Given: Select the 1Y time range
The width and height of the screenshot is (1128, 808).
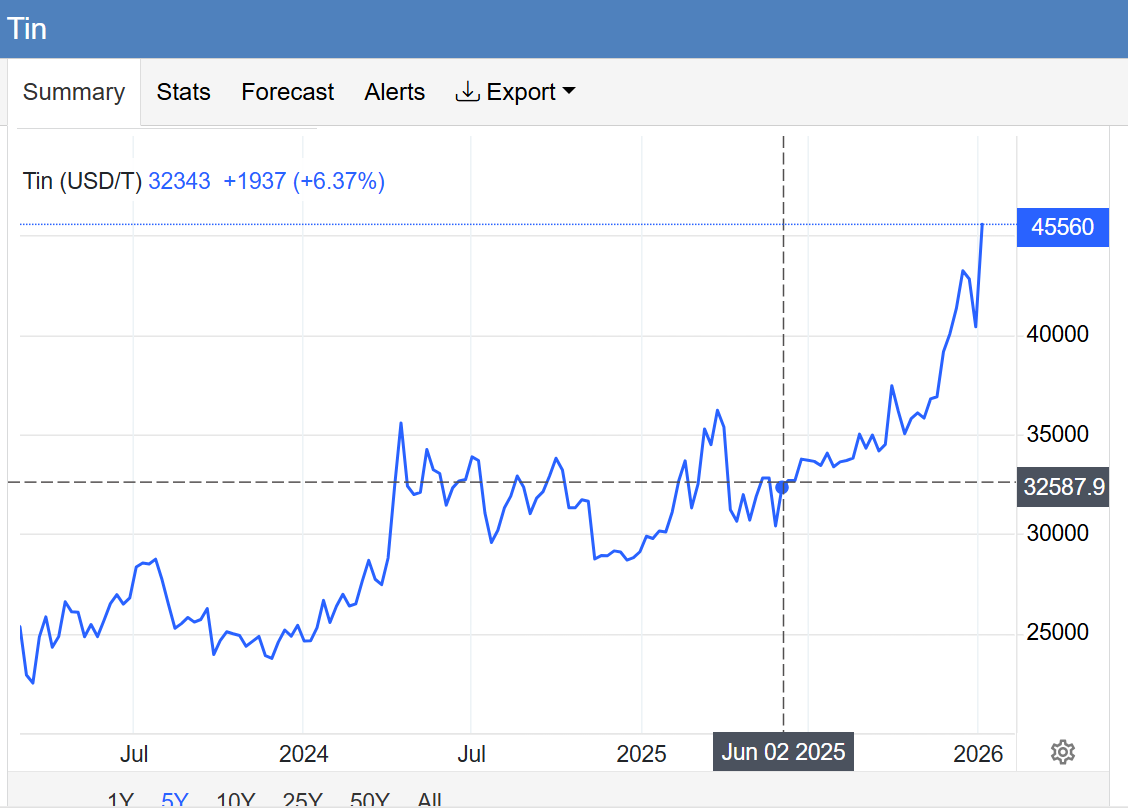Looking at the screenshot, I should pos(121,799).
